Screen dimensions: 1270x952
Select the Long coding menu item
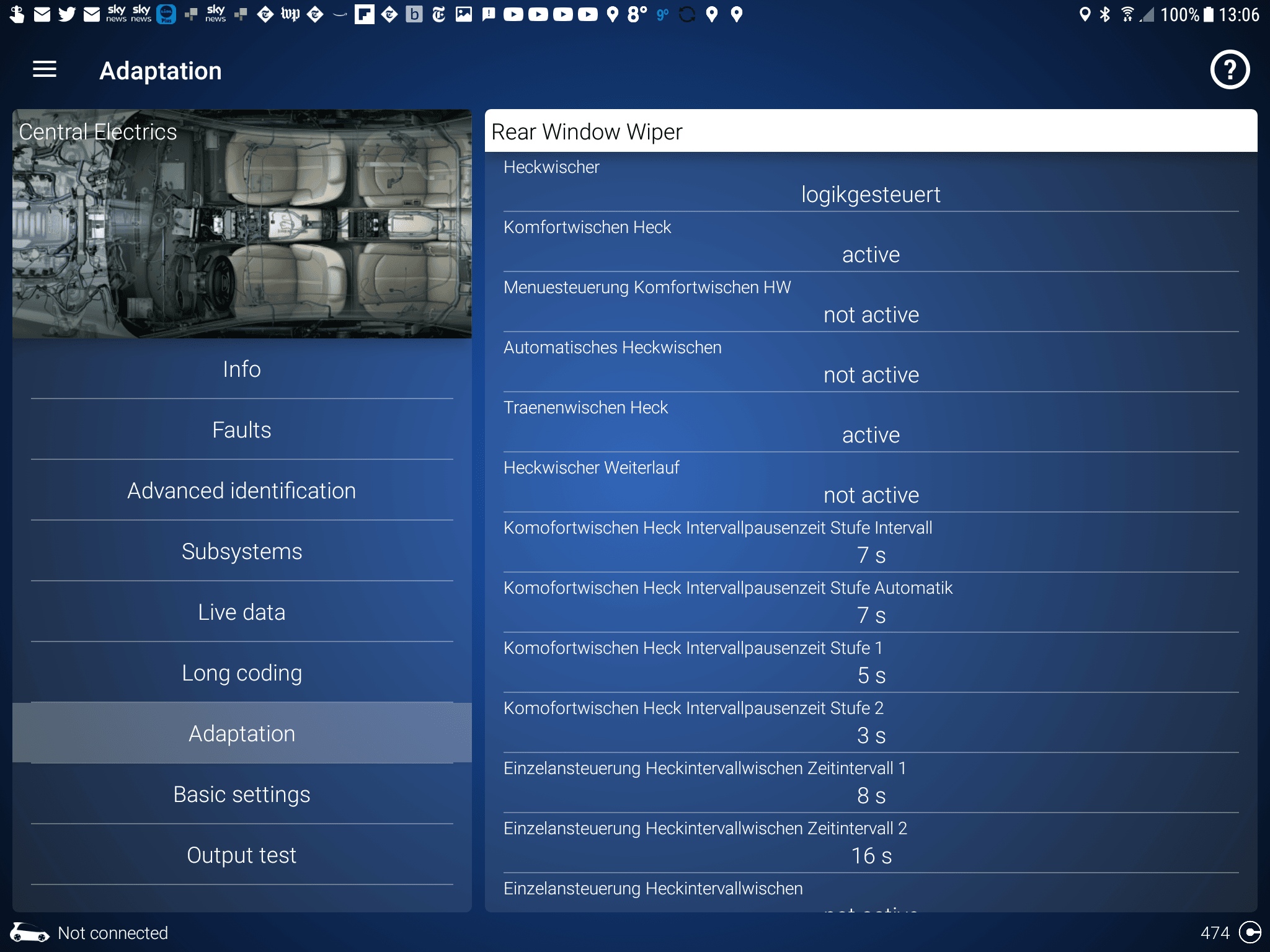point(242,672)
